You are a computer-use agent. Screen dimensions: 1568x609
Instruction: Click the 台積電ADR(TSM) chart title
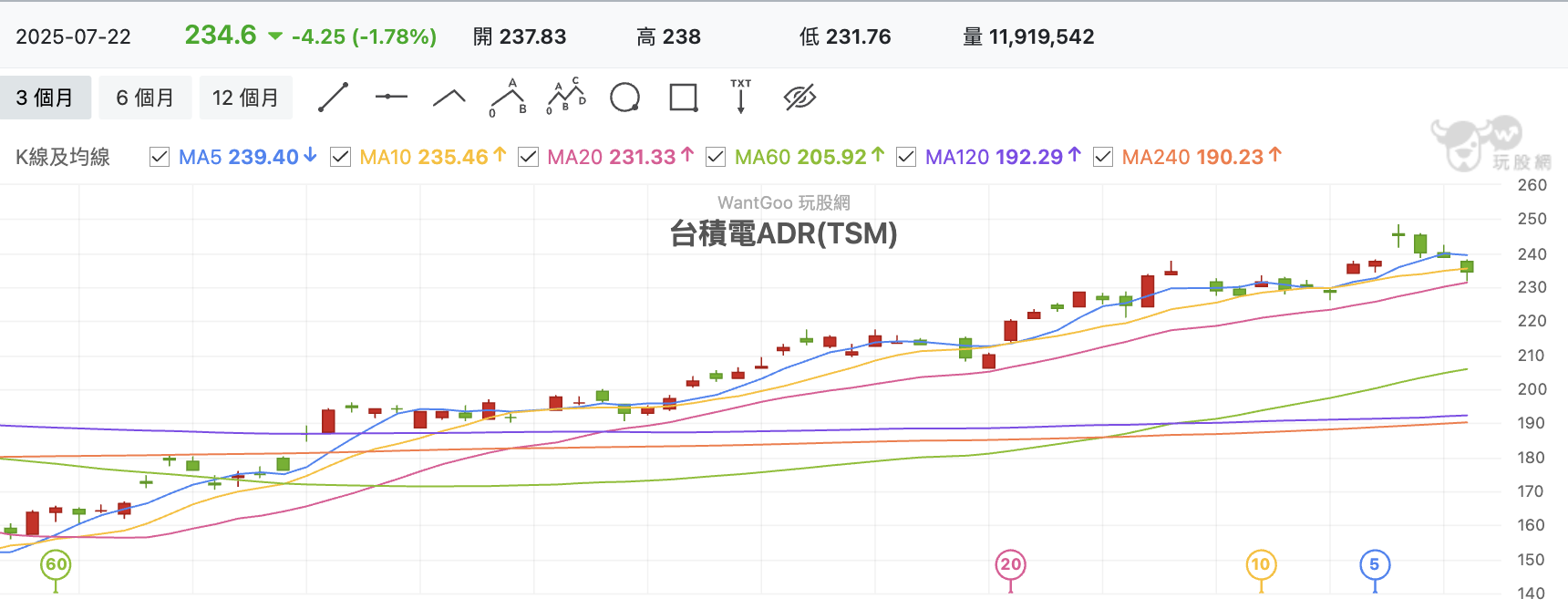tap(784, 233)
